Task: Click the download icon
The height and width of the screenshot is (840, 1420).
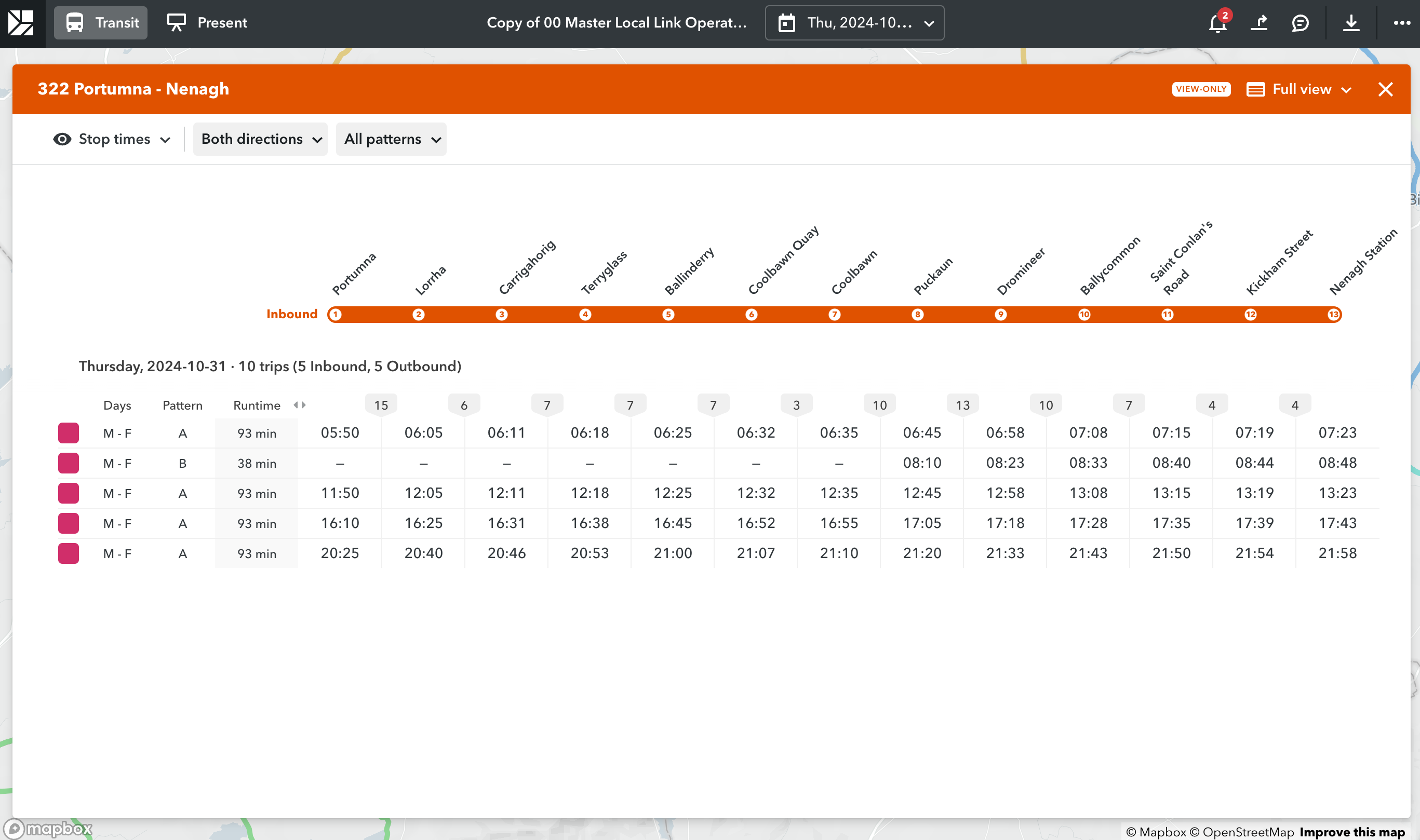Action: point(1351,23)
